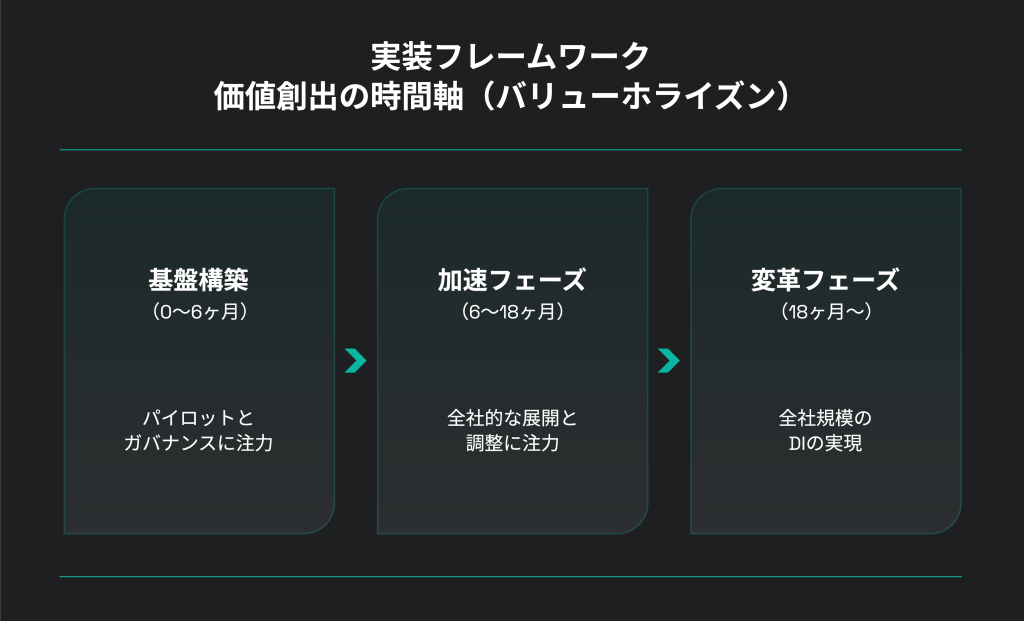Select the 価値創出の時間軸 subtitle line

[502, 97]
